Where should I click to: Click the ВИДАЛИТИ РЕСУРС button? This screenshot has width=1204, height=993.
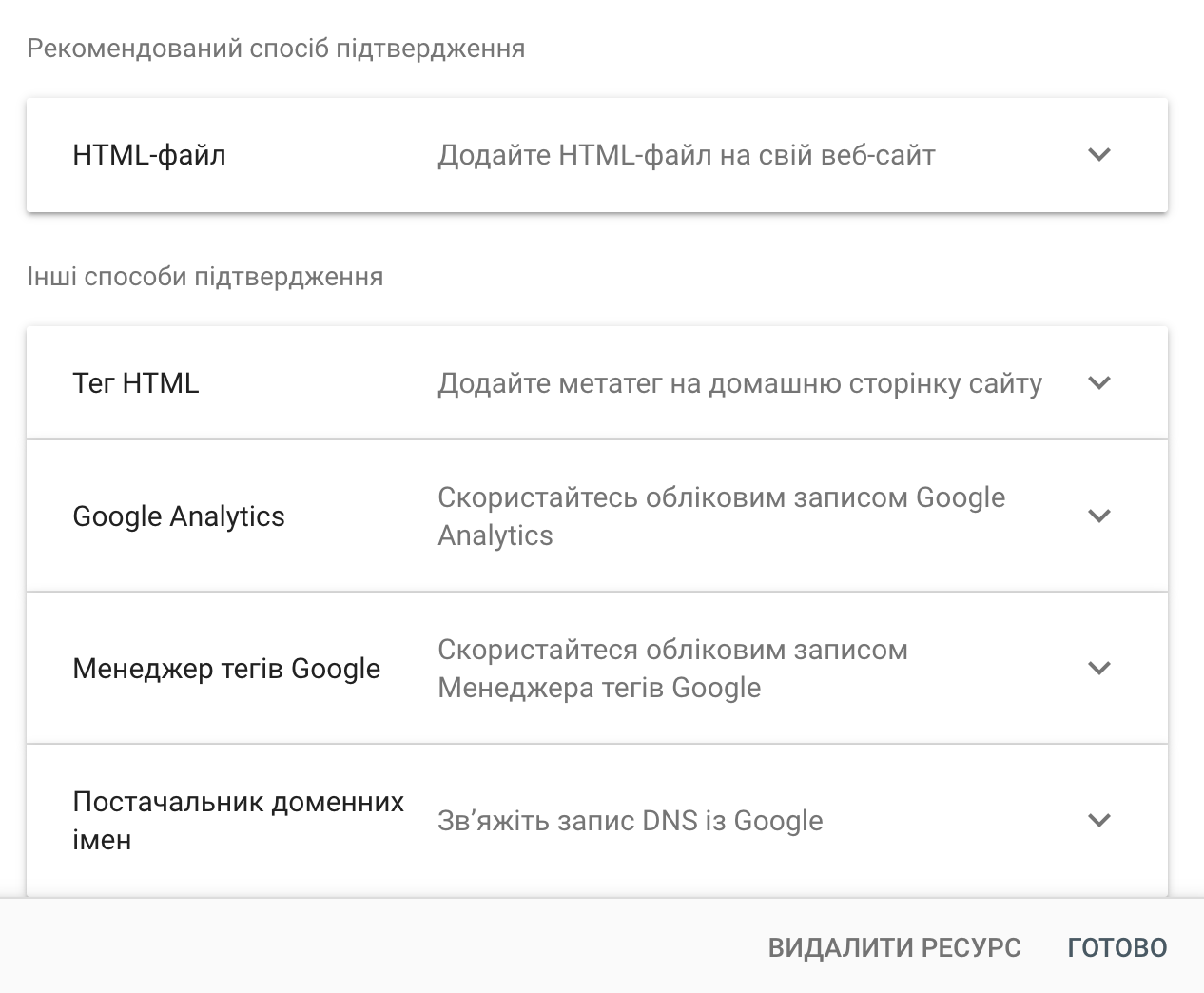[894, 947]
